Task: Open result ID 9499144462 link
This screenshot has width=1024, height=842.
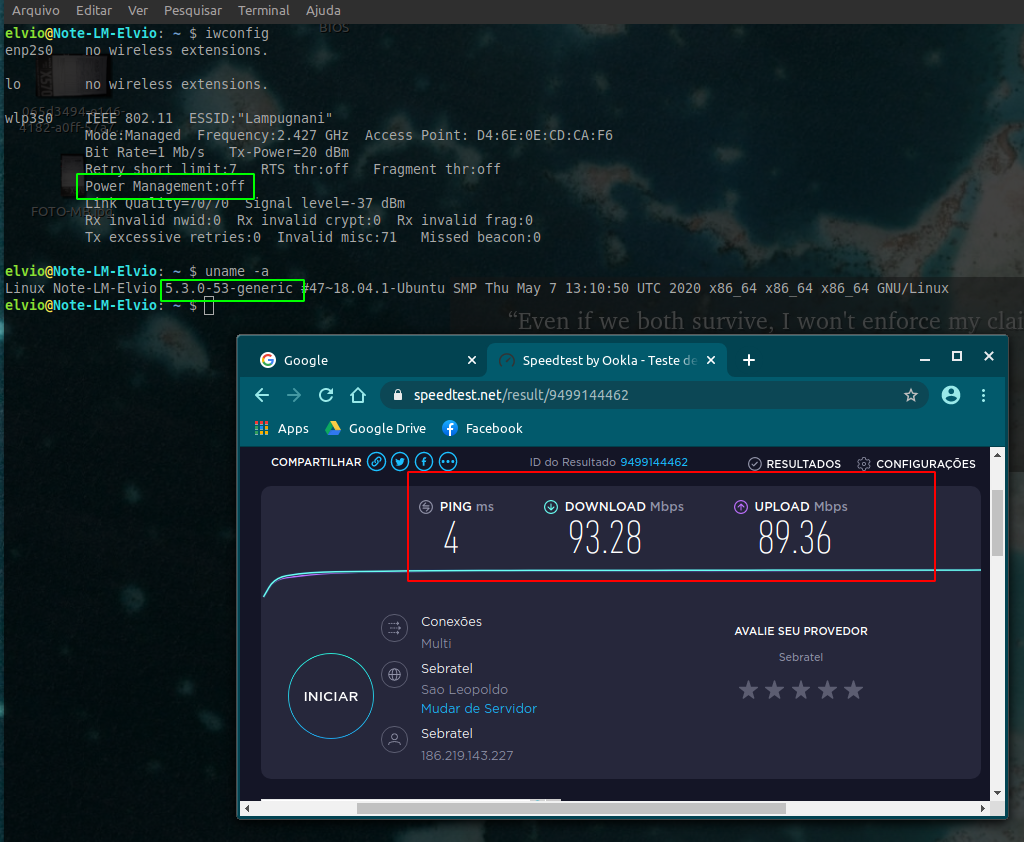Action: (654, 462)
